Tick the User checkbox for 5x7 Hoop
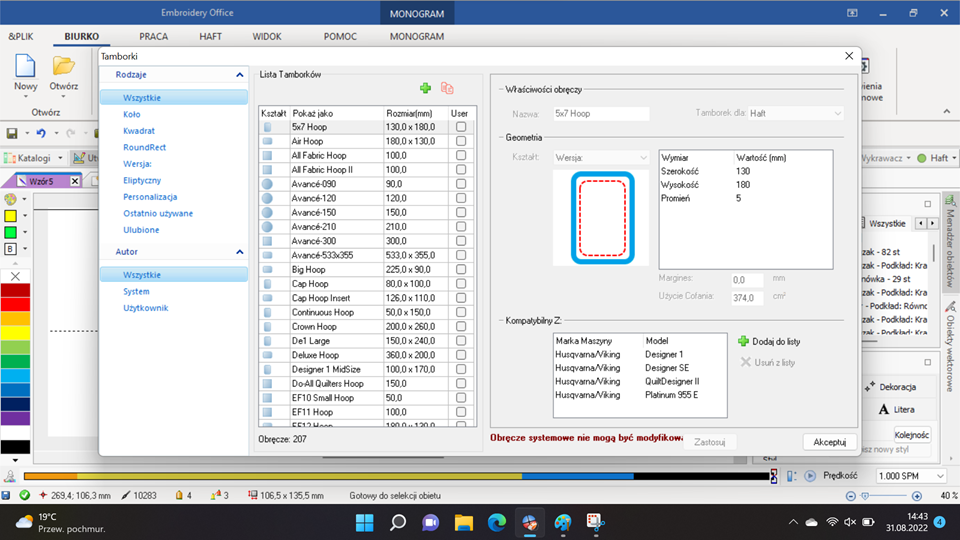This screenshot has height=540, width=960. point(460,127)
